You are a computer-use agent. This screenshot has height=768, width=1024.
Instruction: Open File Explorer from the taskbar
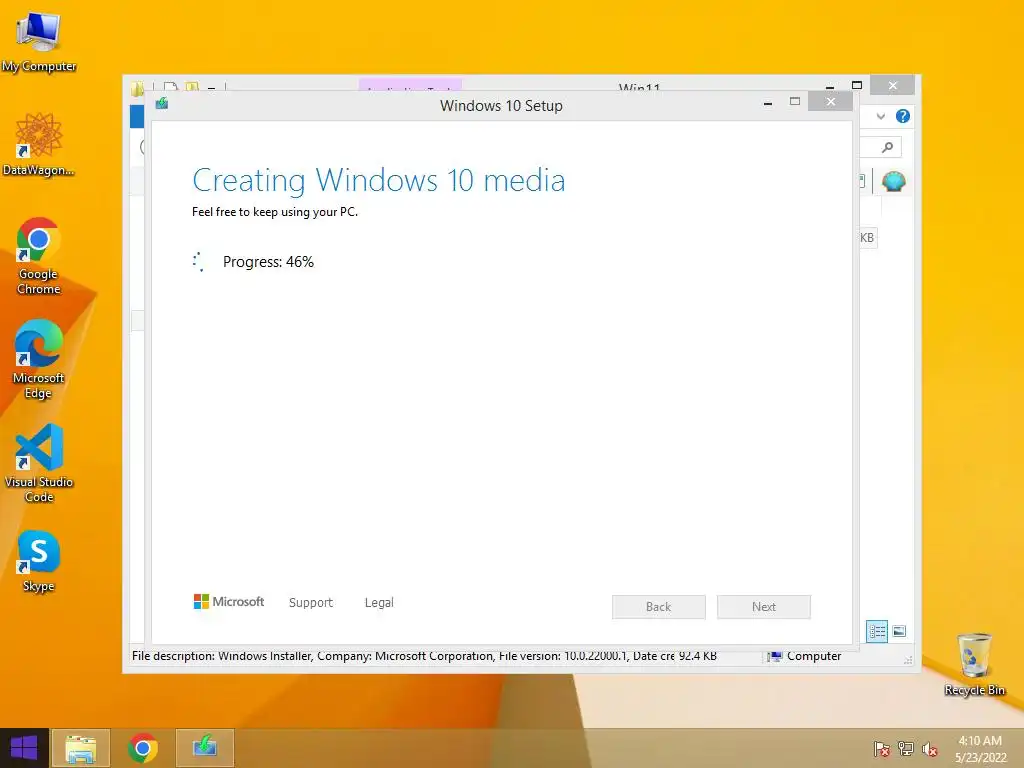80,748
